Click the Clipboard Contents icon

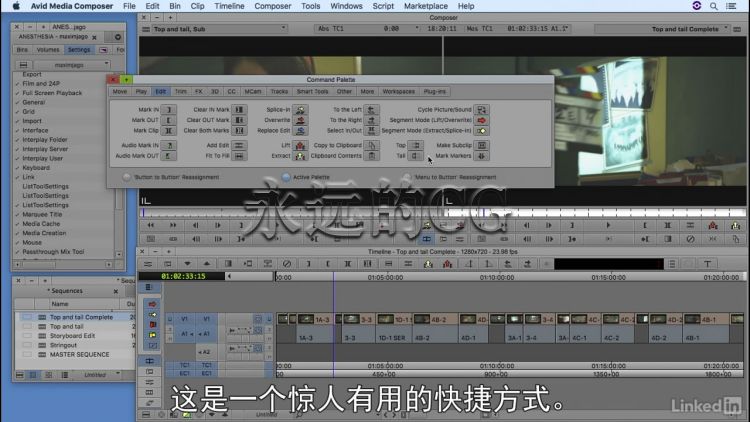372,155
